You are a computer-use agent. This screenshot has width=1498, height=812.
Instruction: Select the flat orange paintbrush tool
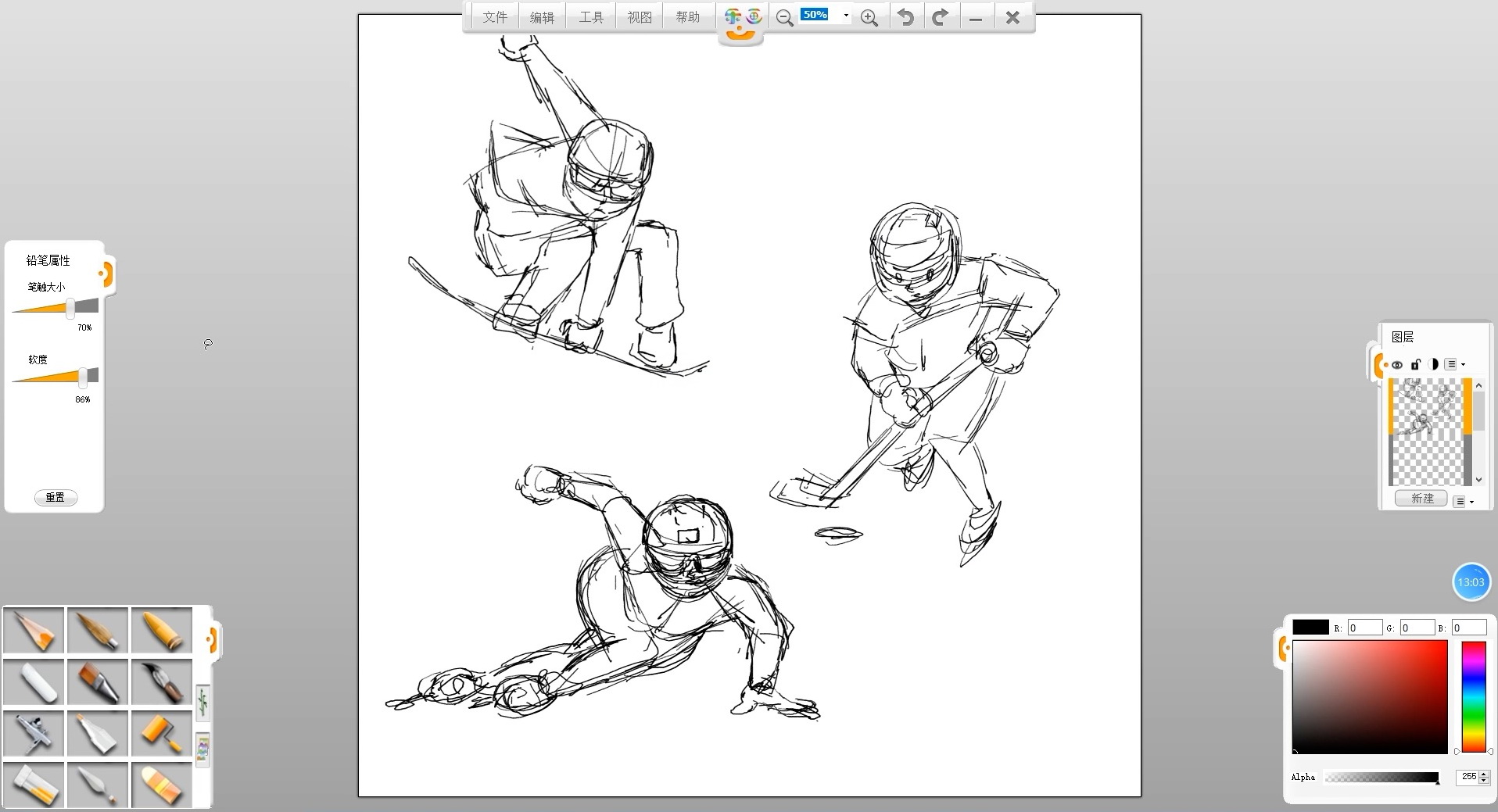click(98, 681)
